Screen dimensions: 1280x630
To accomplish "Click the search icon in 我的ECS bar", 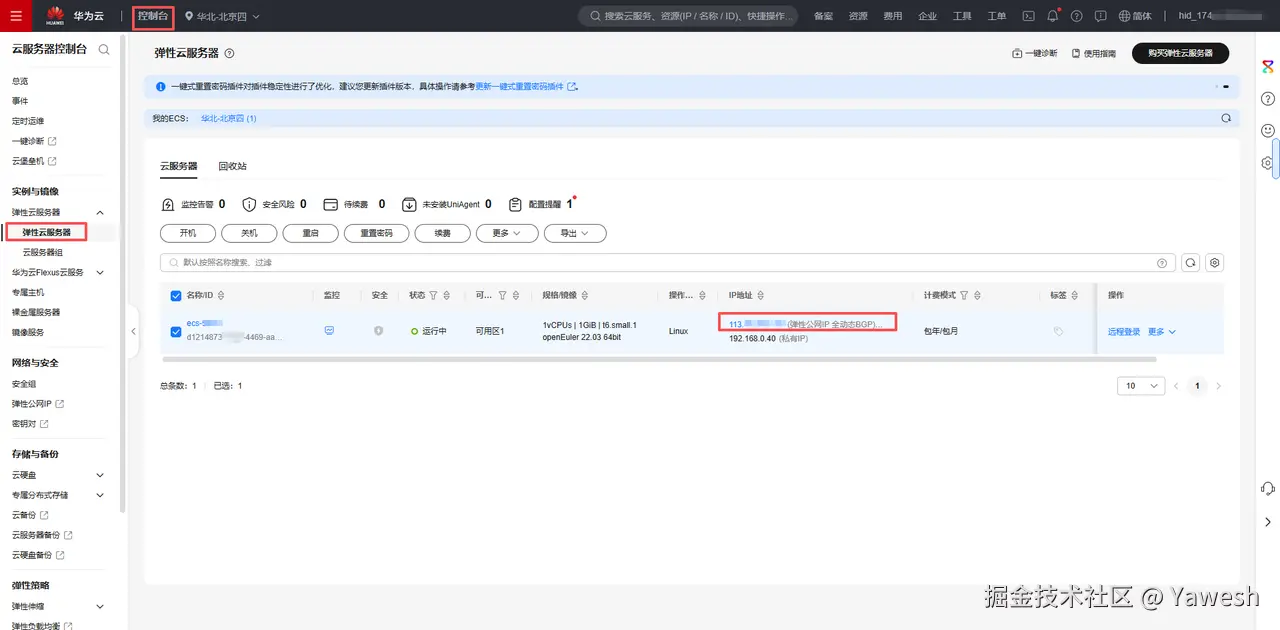I will (1226, 118).
